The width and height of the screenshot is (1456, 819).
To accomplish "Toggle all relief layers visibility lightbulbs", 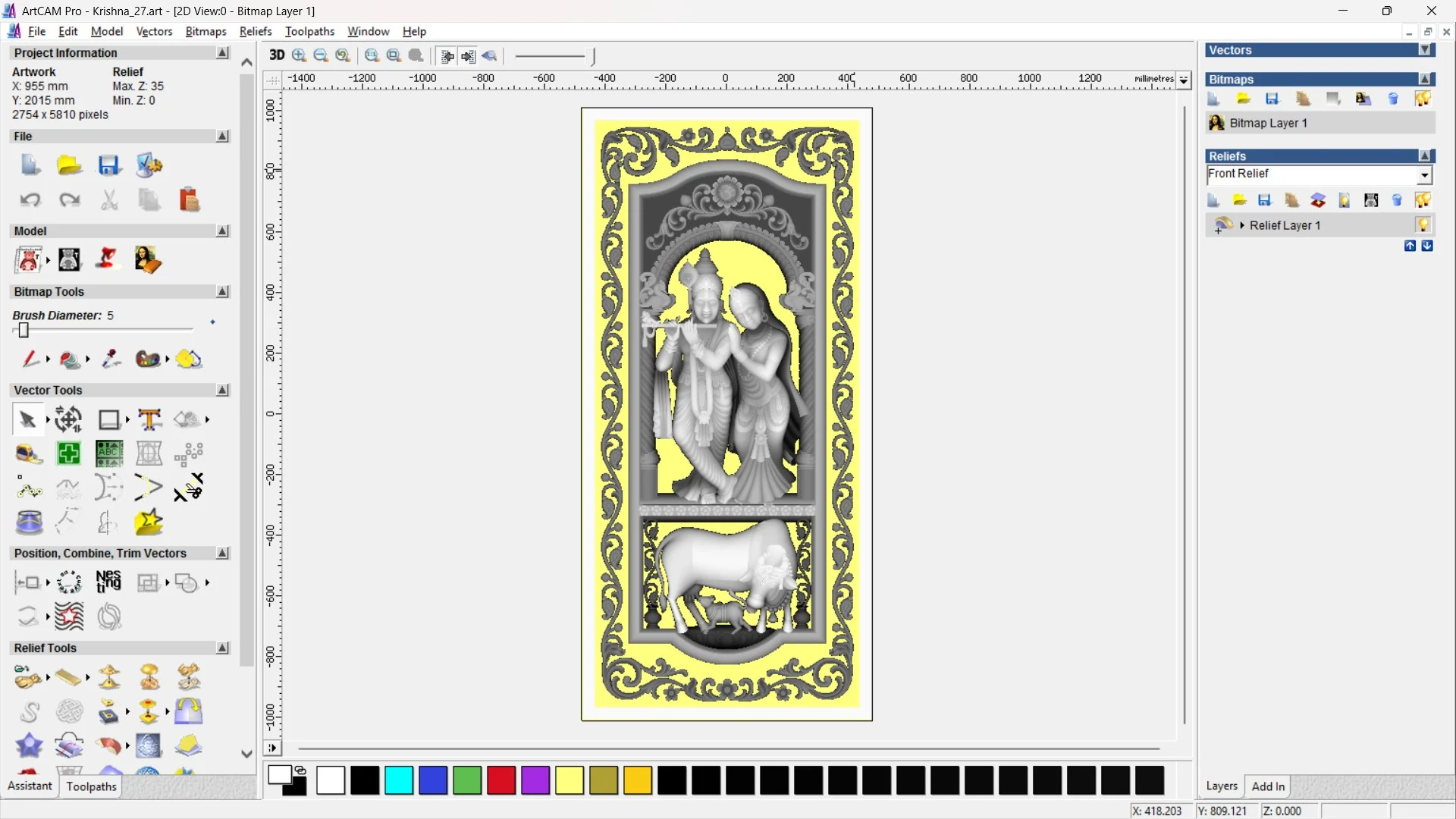I will click(1423, 200).
